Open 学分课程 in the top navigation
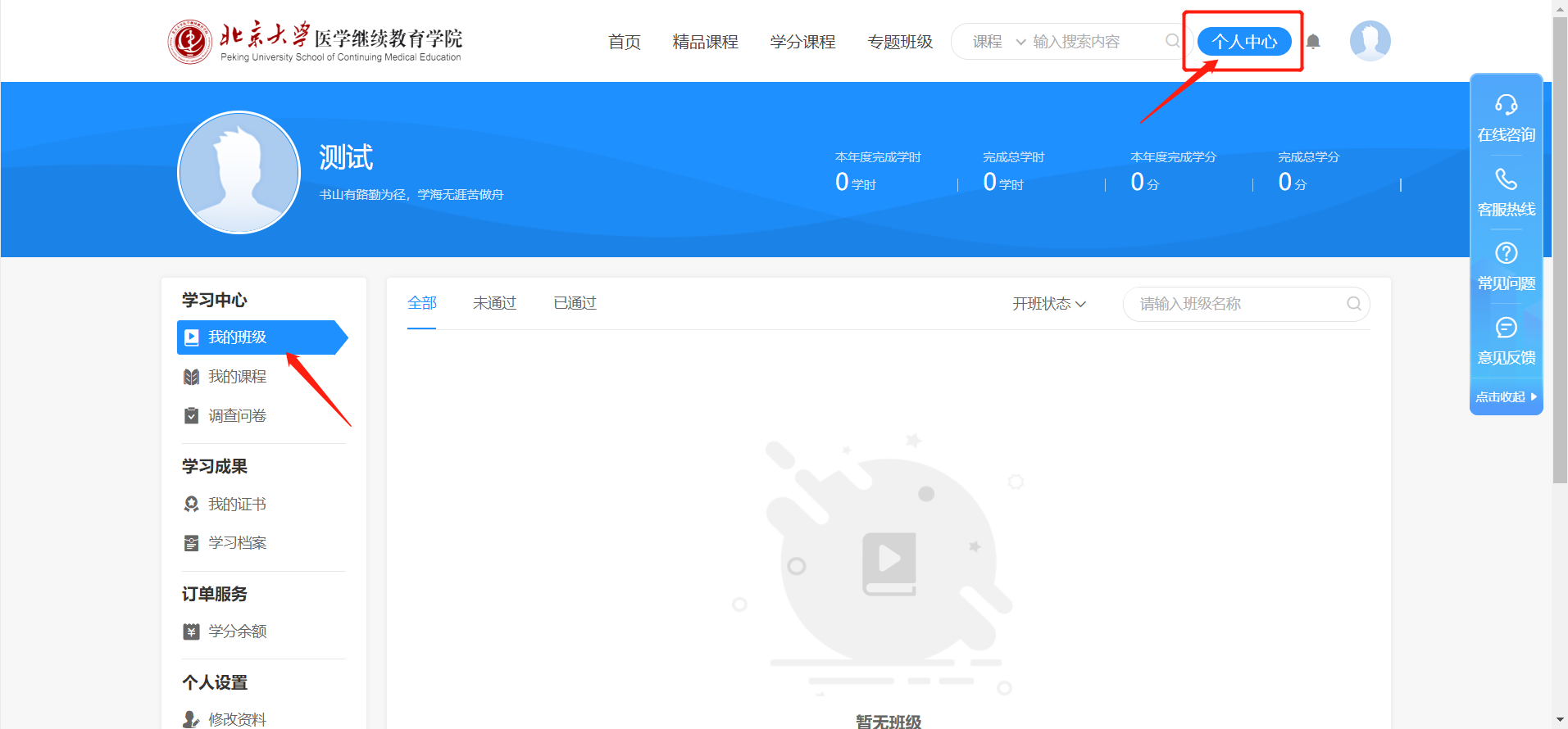 [803, 42]
